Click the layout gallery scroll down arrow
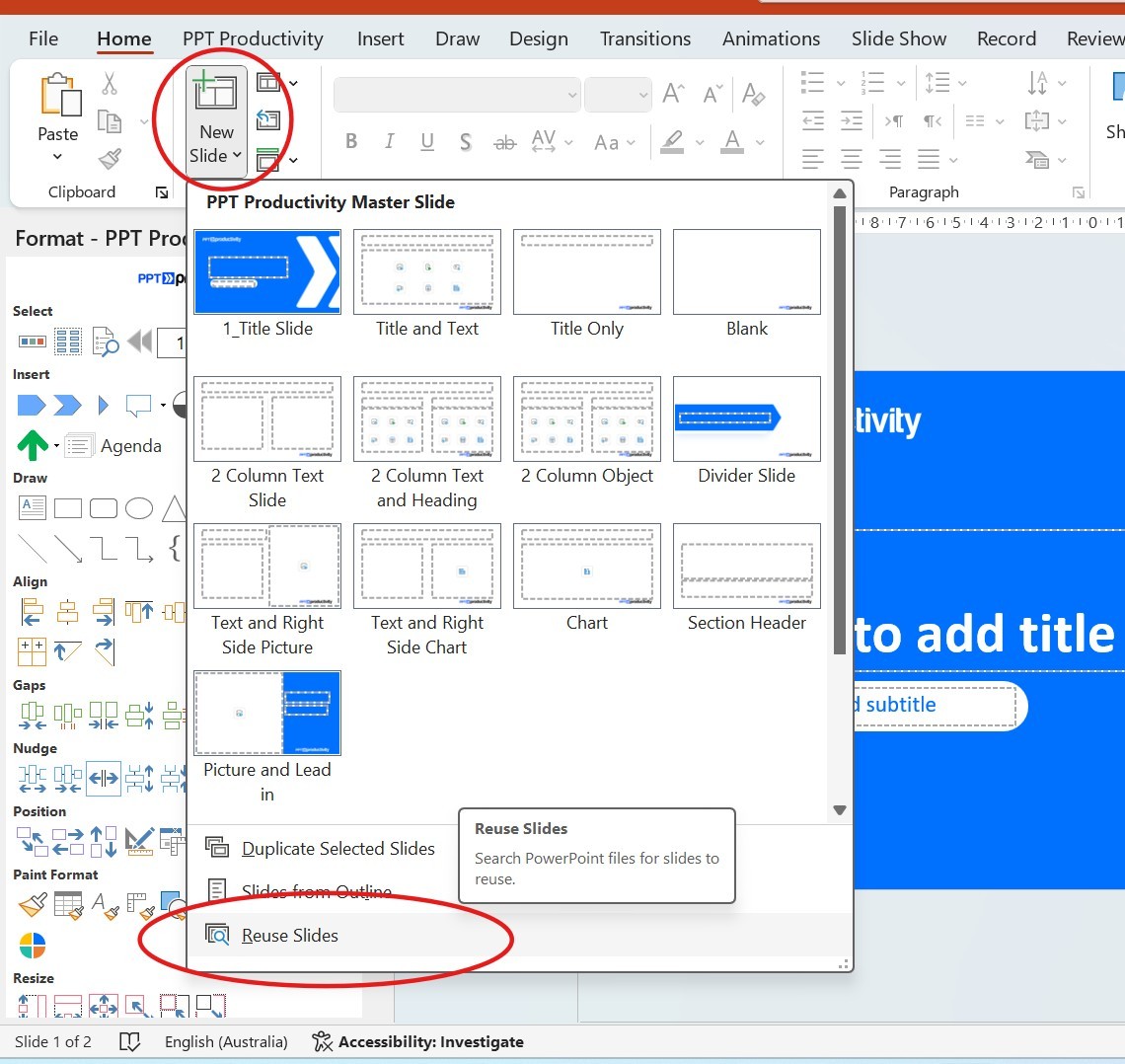The width and height of the screenshot is (1125, 1064). (x=840, y=810)
